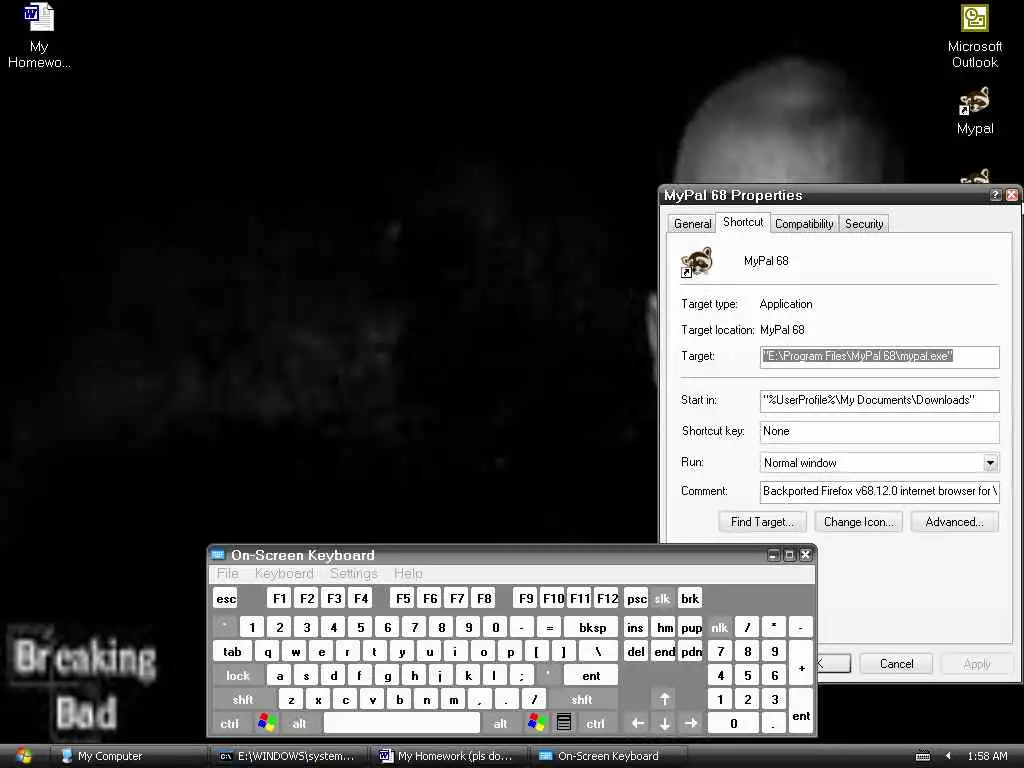Switch to the General tab
This screenshot has height=768, width=1024.
(692, 223)
